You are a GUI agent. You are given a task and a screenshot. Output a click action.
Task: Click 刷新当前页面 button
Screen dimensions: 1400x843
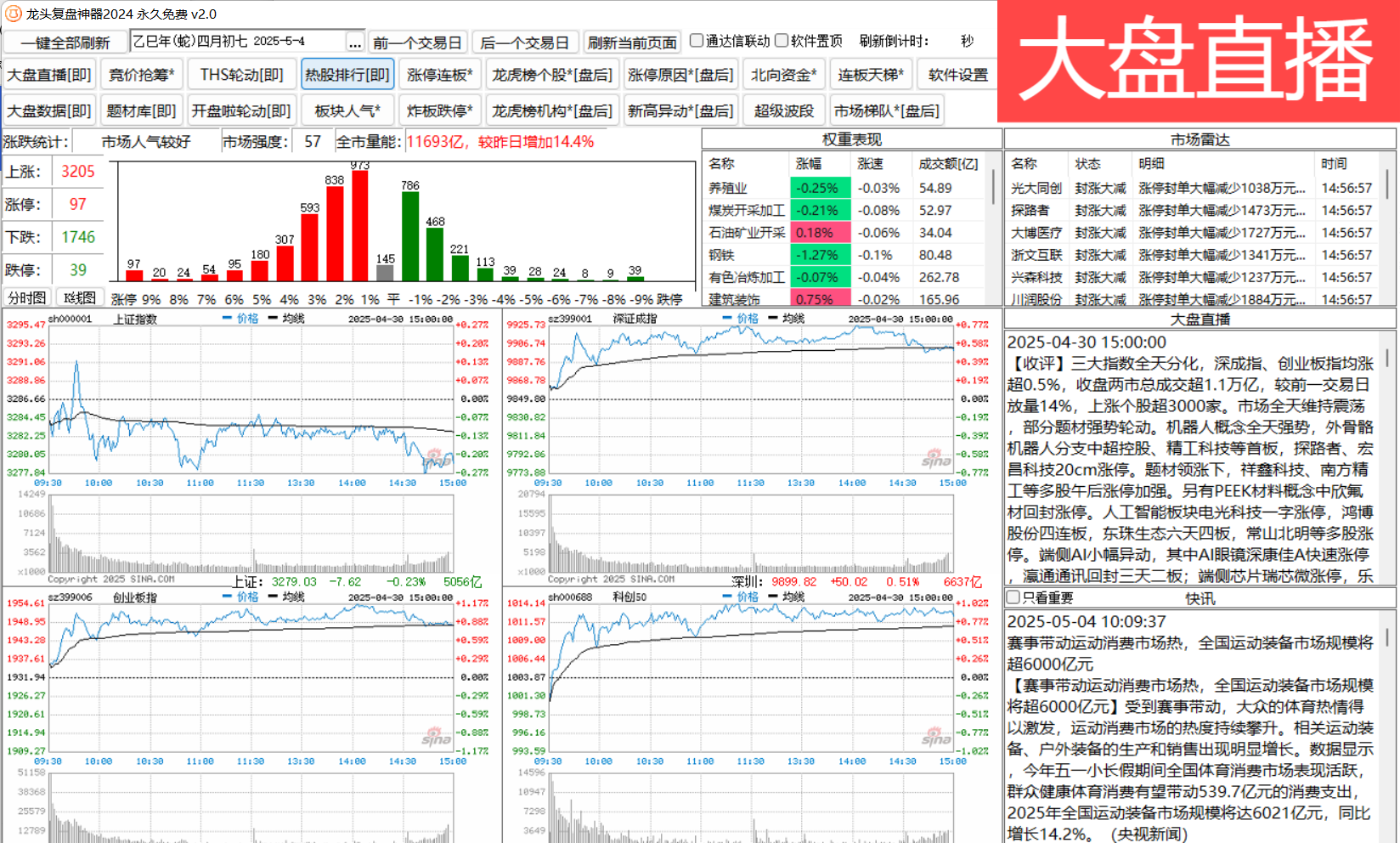click(x=633, y=42)
